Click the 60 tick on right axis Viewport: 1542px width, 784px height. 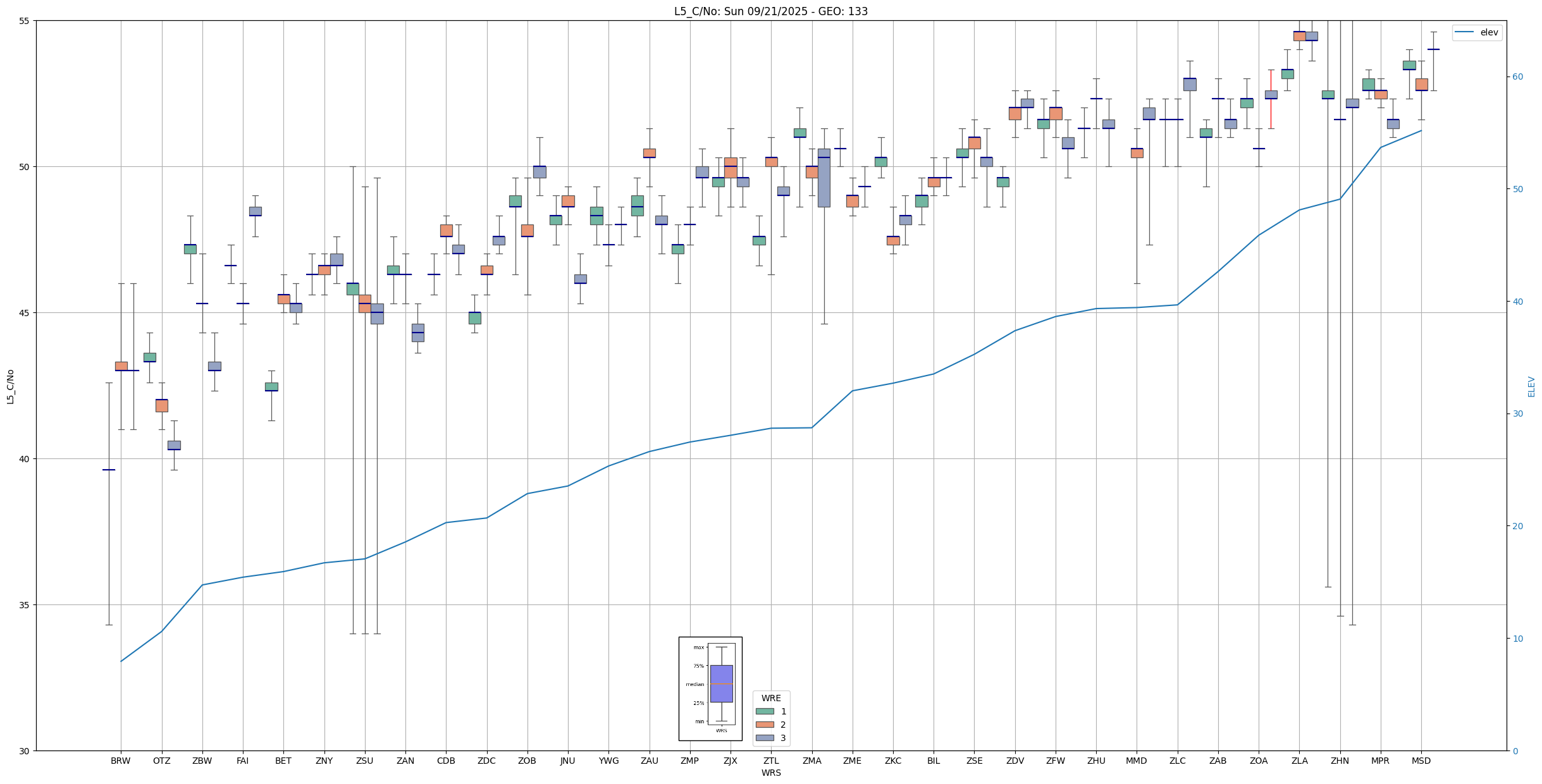click(1517, 77)
